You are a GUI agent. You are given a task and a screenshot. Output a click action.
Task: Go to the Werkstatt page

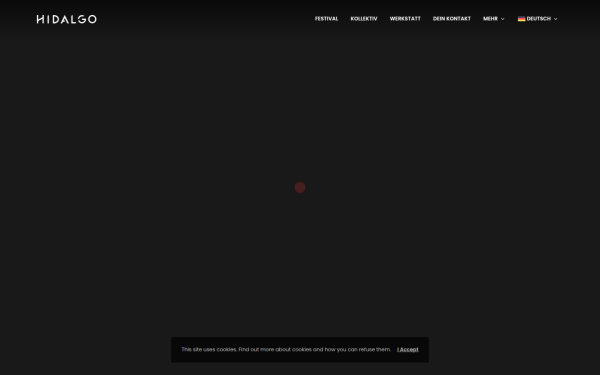405,19
